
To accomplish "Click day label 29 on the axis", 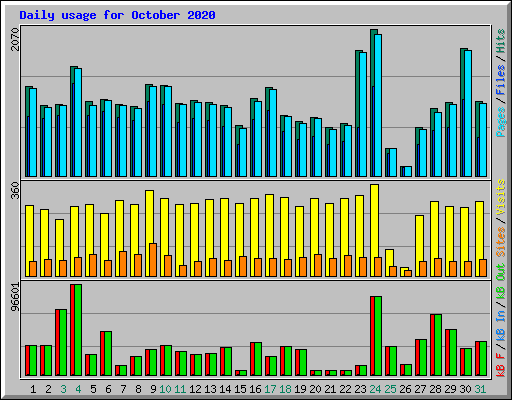I will [x=450, y=389].
